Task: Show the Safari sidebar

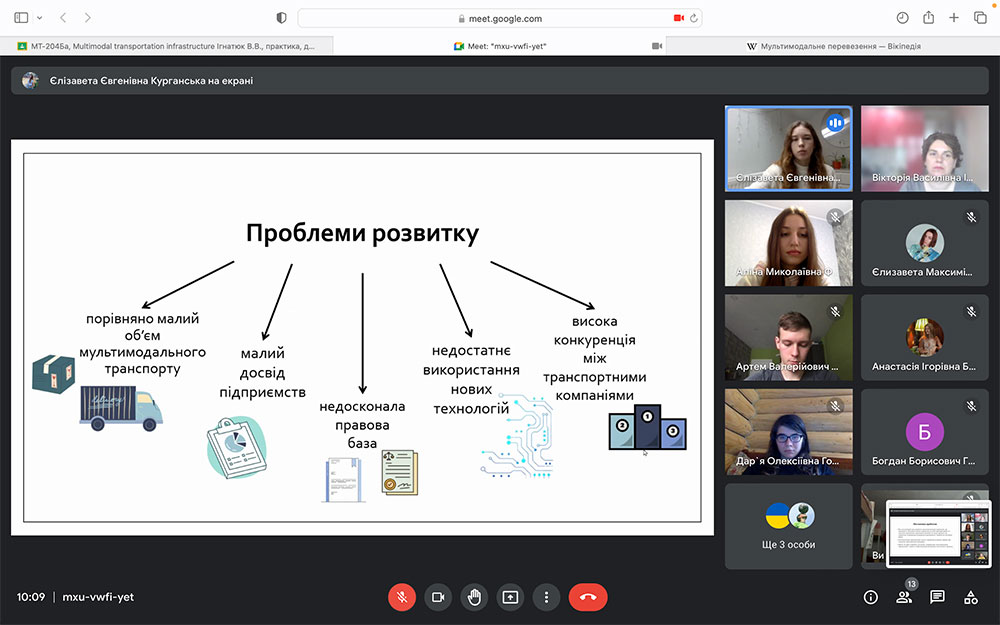Action: 22,18
